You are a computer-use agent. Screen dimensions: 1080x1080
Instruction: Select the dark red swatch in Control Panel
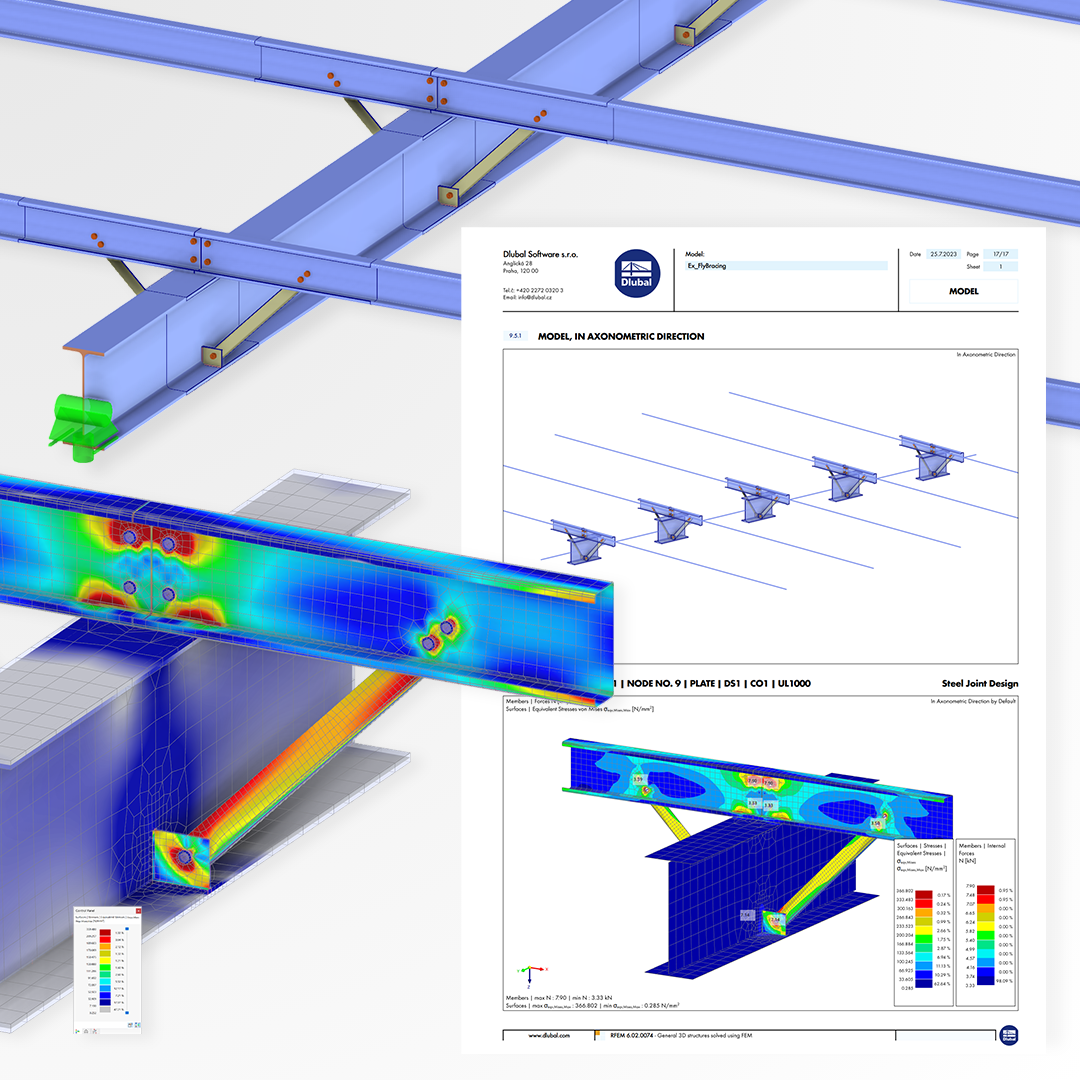tap(105, 933)
